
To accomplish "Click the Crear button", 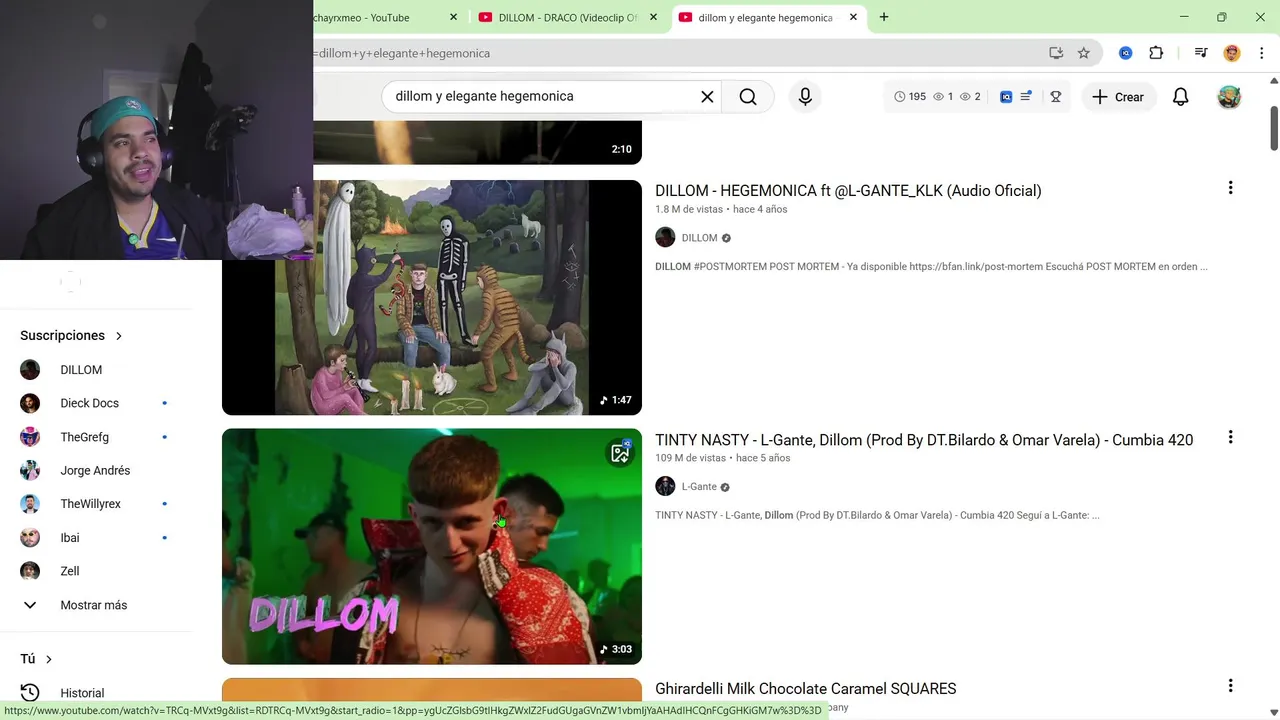I will click(x=1118, y=96).
